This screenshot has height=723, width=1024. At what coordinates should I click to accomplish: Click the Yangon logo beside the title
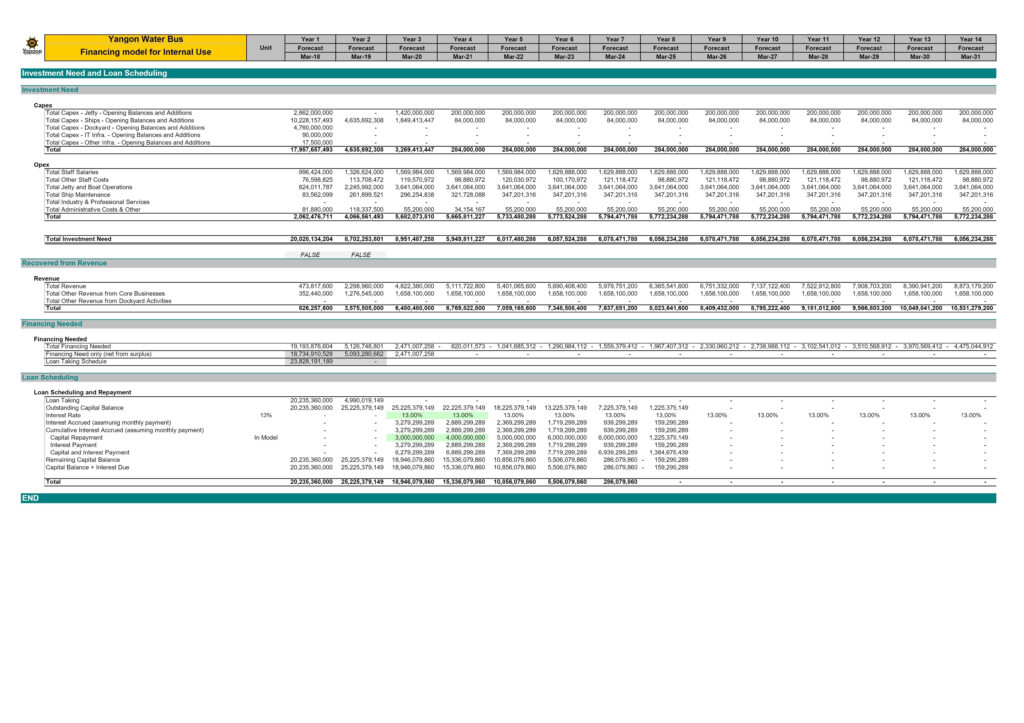(31, 46)
